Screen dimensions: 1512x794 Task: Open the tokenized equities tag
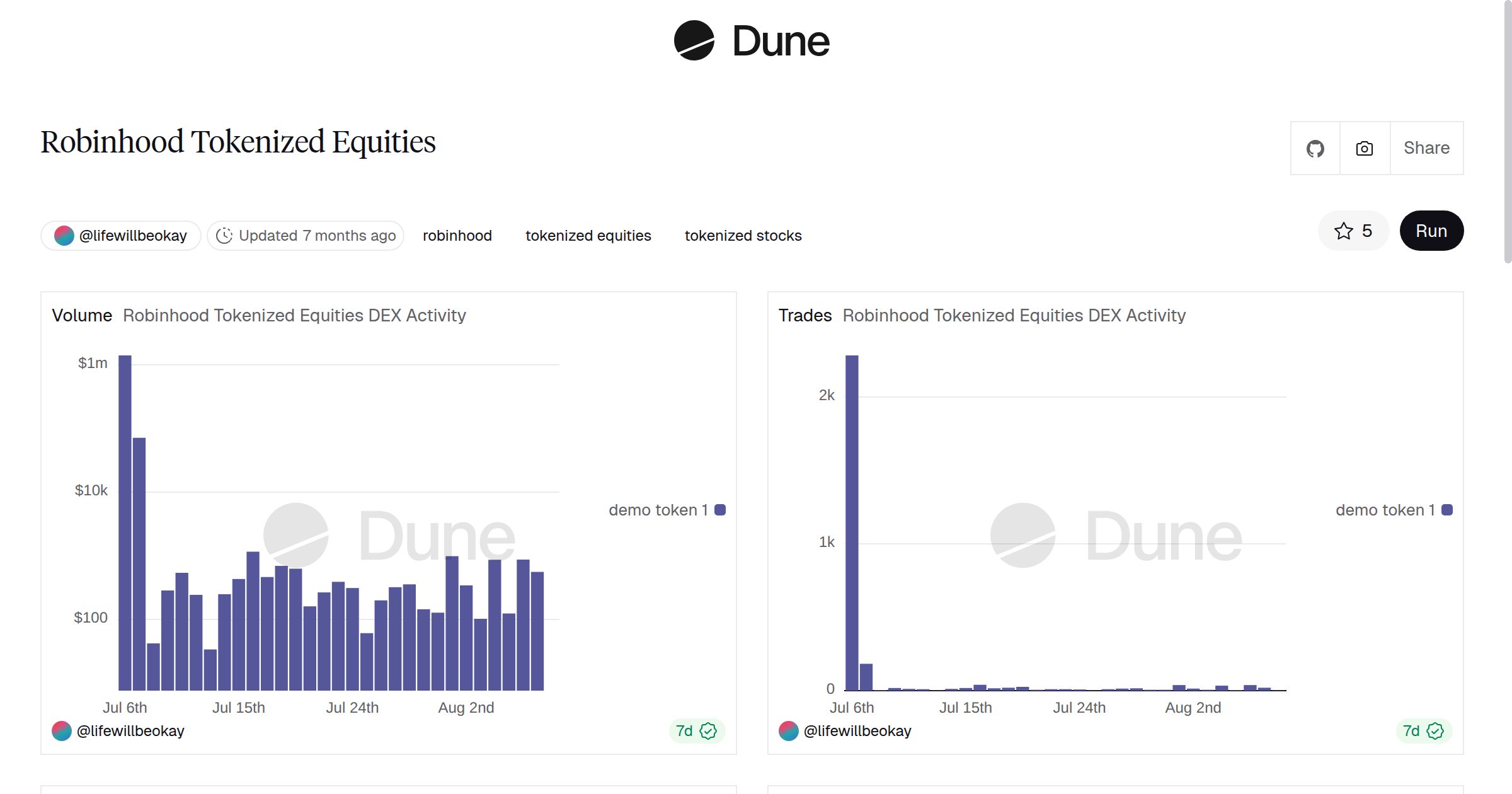click(x=588, y=235)
